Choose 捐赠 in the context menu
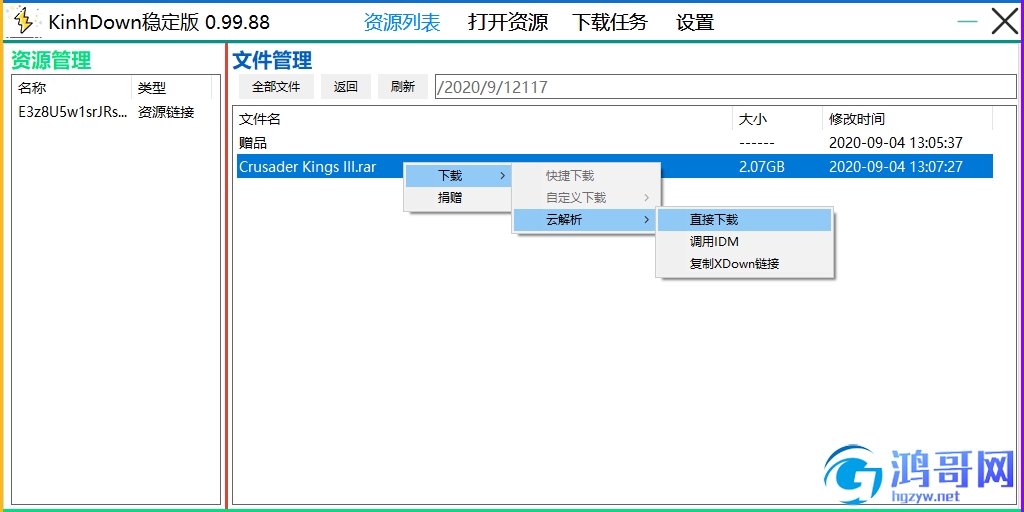The image size is (1024, 512). pyautogui.click(x=458, y=197)
